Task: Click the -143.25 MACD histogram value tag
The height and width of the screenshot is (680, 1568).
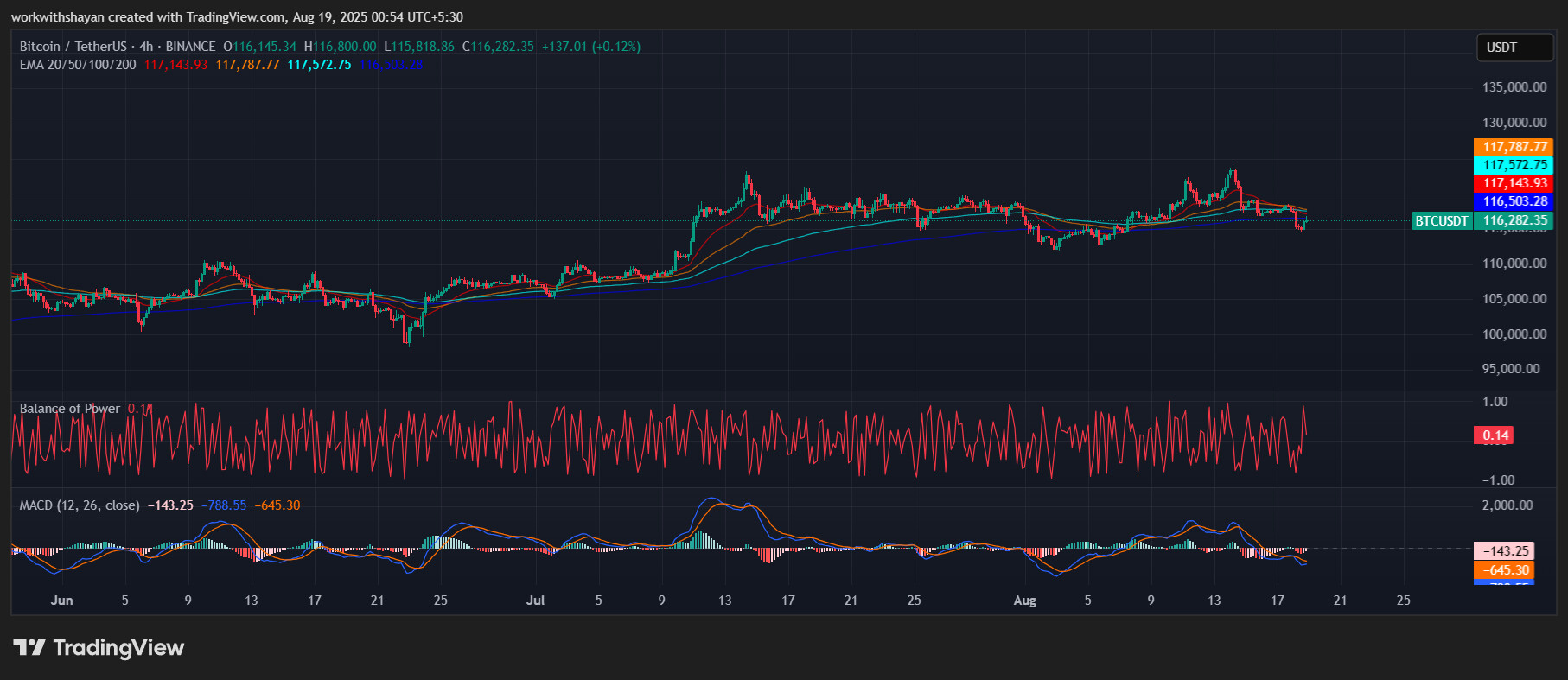Action: (1504, 551)
